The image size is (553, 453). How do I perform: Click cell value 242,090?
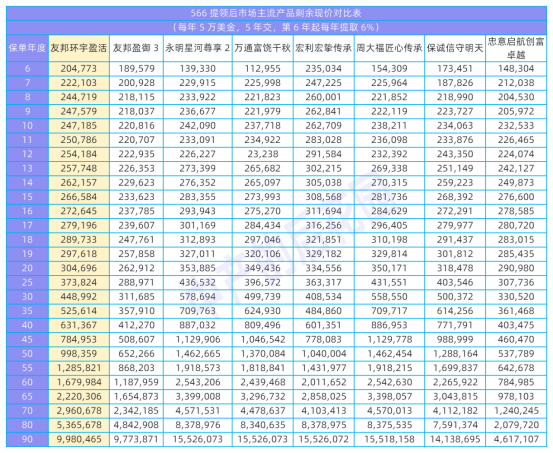coord(198,126)
